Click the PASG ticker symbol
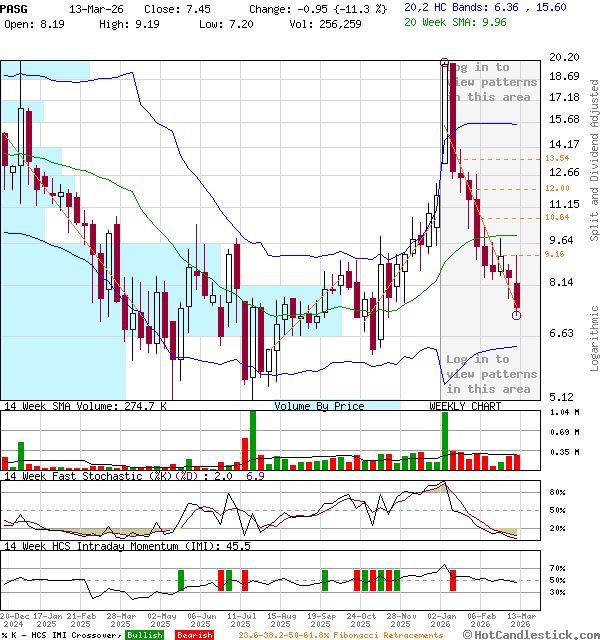600x640 pixels. click(14, 6)
